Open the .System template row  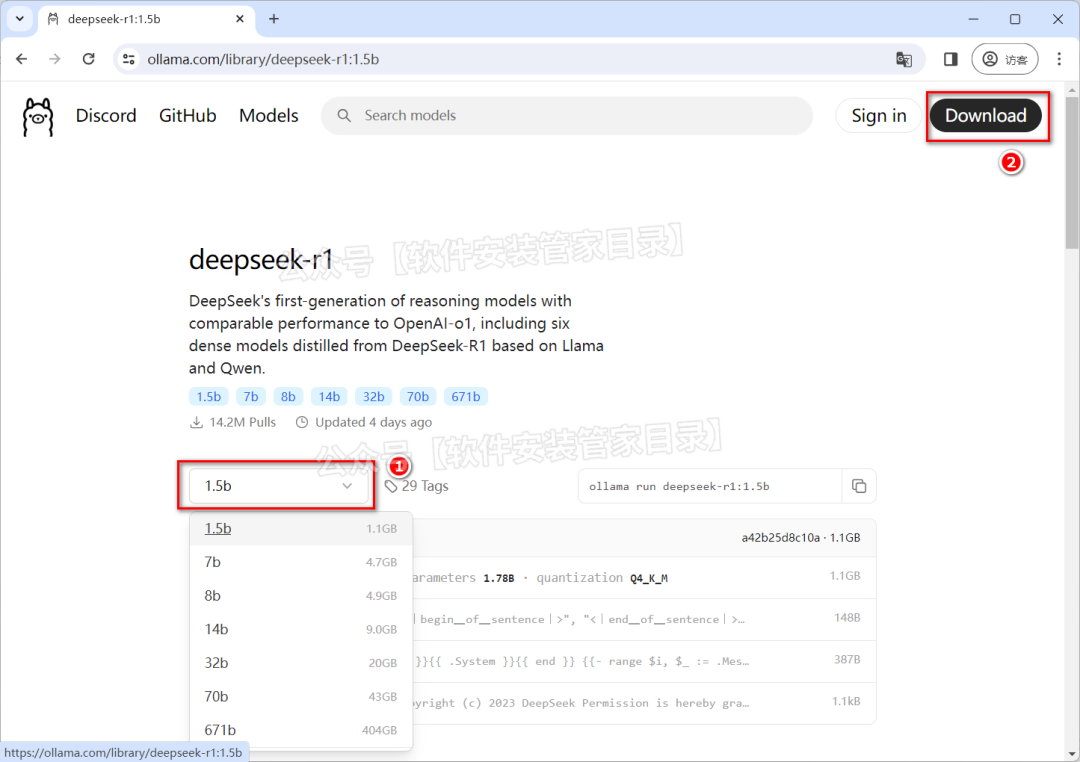(644, 661)
